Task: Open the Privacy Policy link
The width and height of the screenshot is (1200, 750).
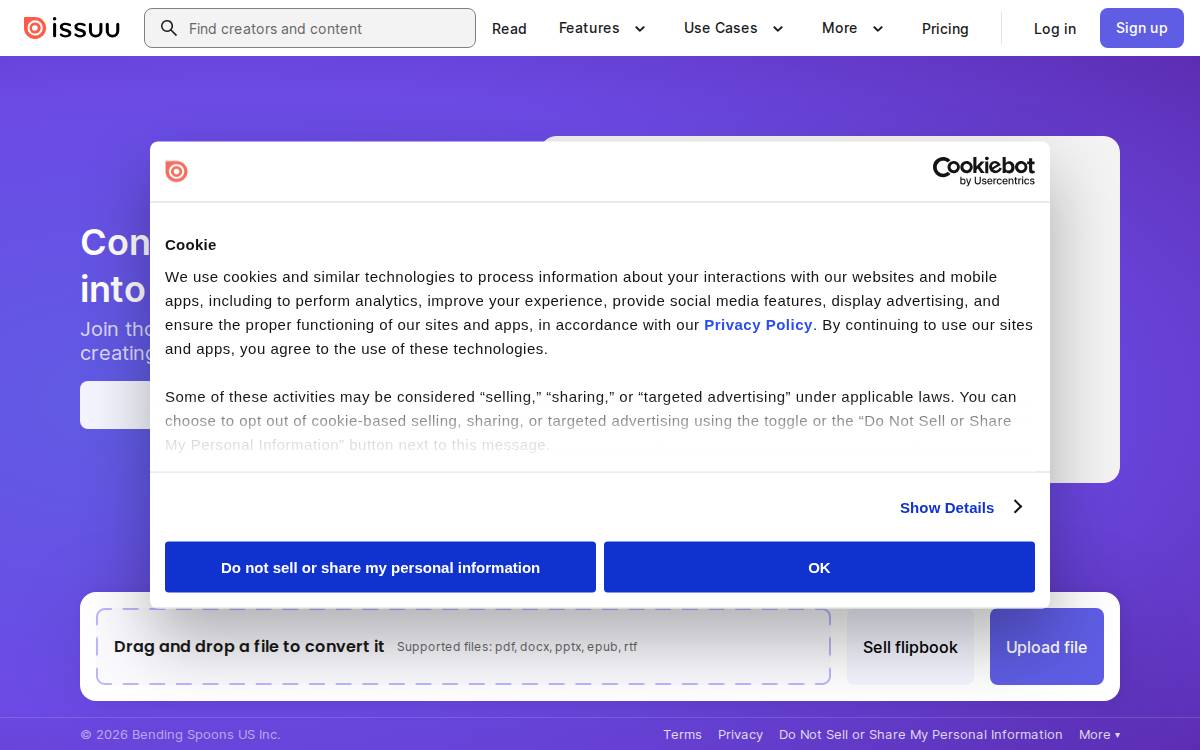Action: click(758, 325)
